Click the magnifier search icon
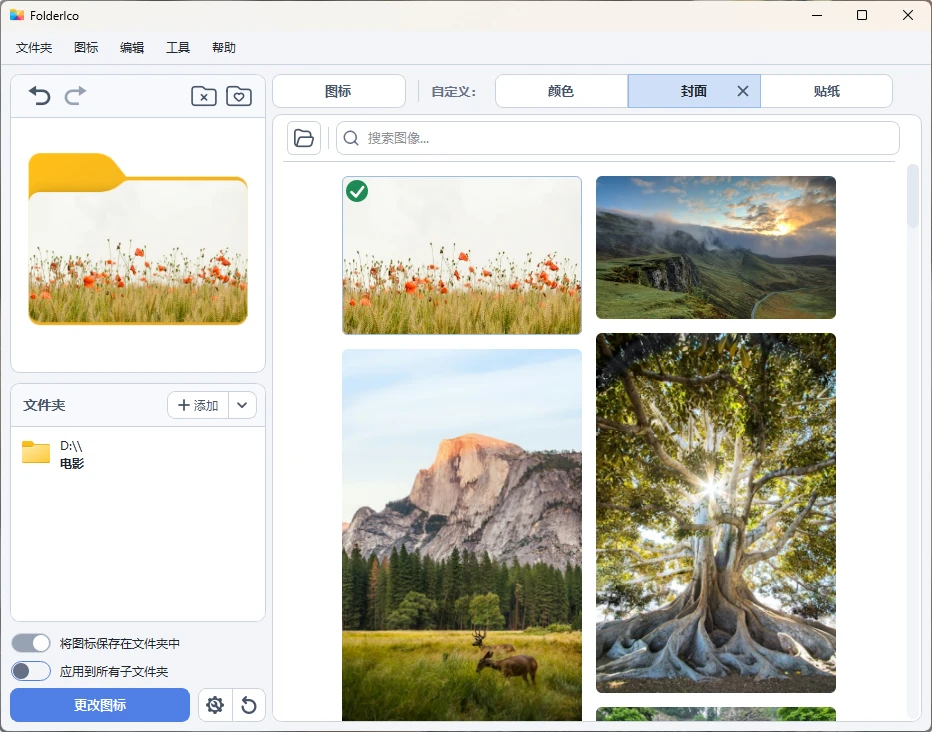Screen dimensions: 932x732 (x=351, y=138)
